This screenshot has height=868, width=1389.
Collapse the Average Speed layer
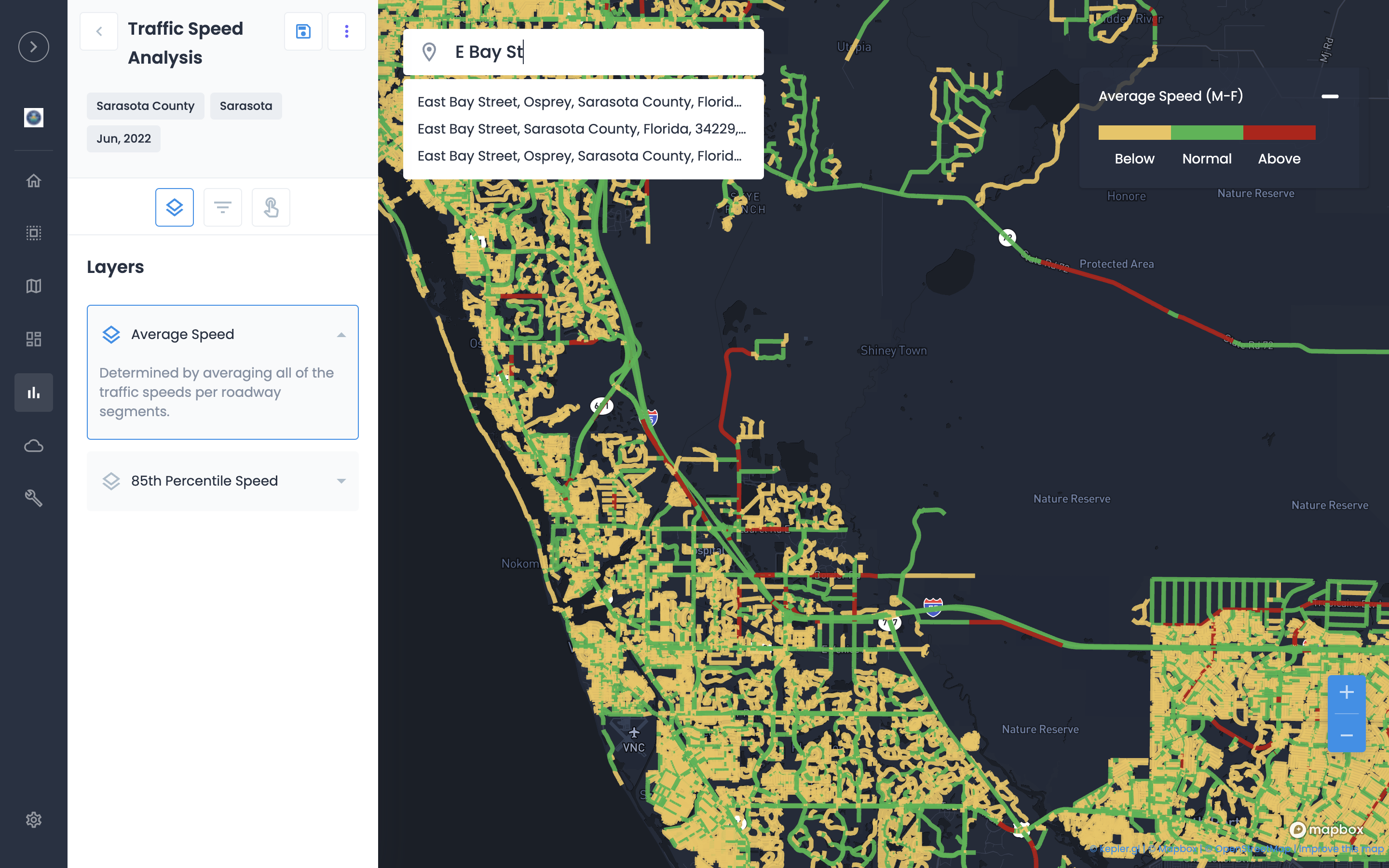(x=341, y=335)
